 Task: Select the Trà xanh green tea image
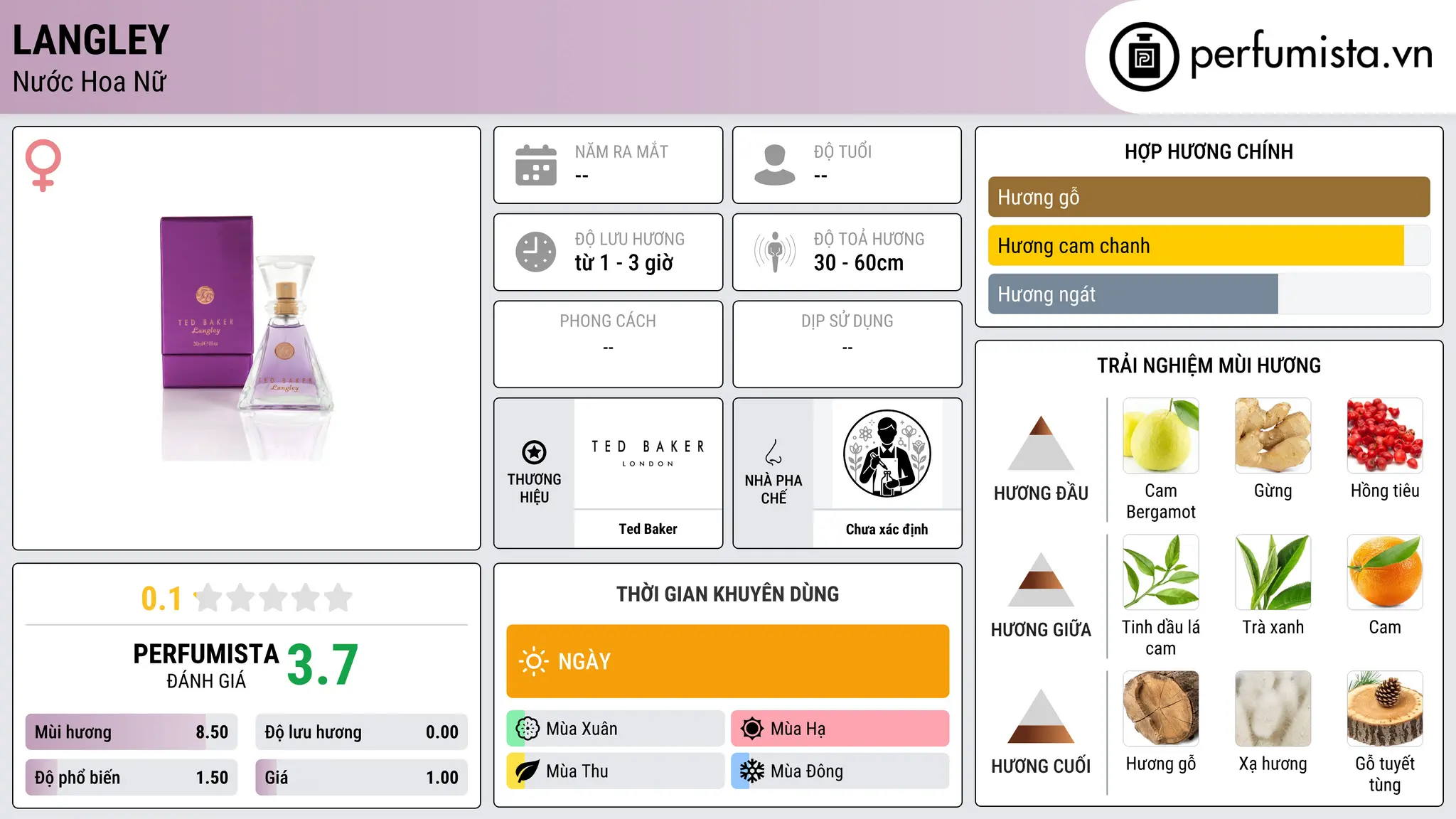1273,572
